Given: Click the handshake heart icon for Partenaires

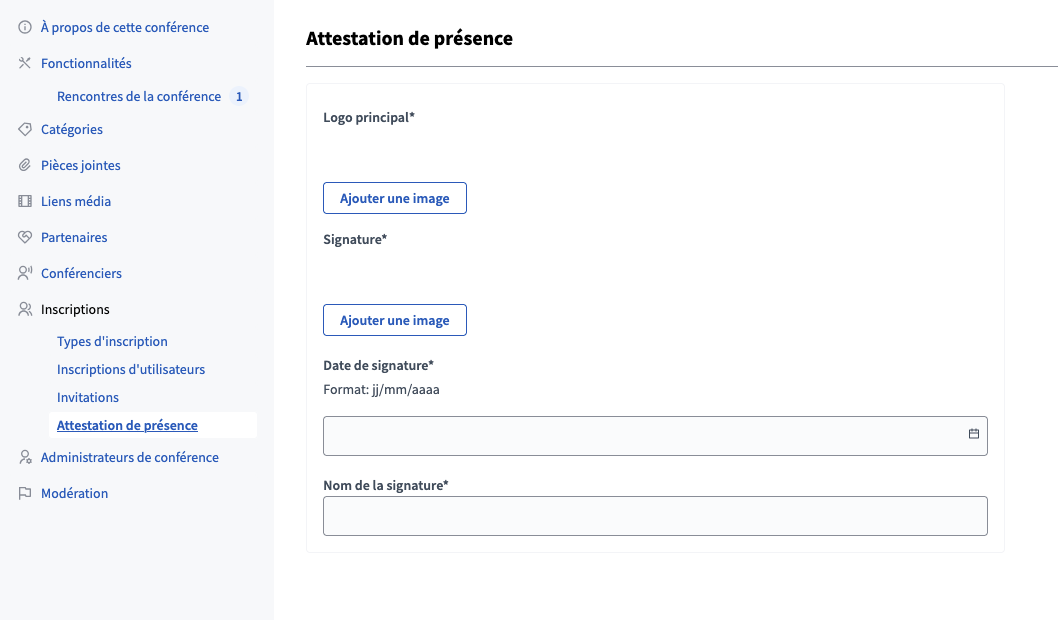Looking at the screenshot, I should click(25, 237).
